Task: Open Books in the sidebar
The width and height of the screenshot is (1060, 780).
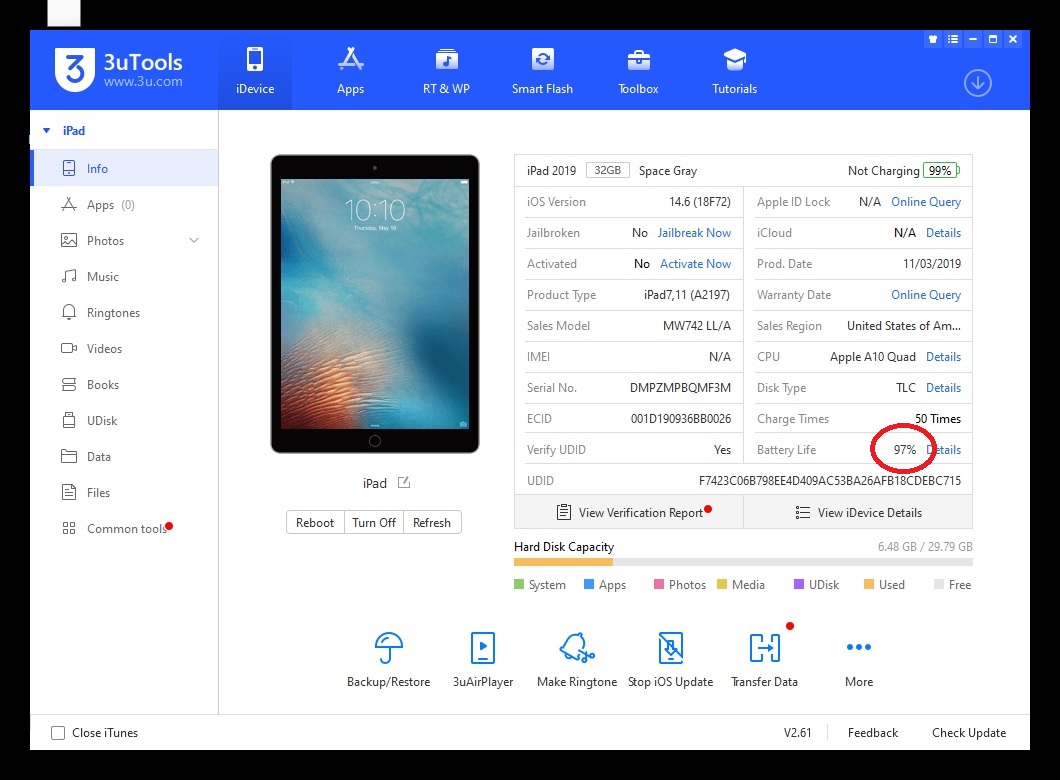Action: 124,385
